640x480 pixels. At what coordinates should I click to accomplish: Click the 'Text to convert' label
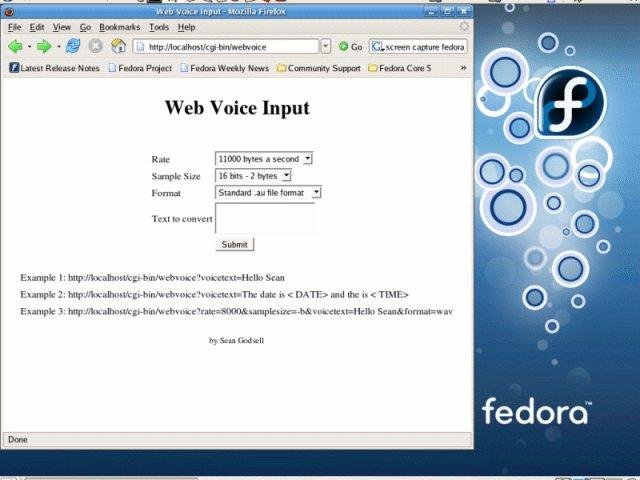point(182,219)
